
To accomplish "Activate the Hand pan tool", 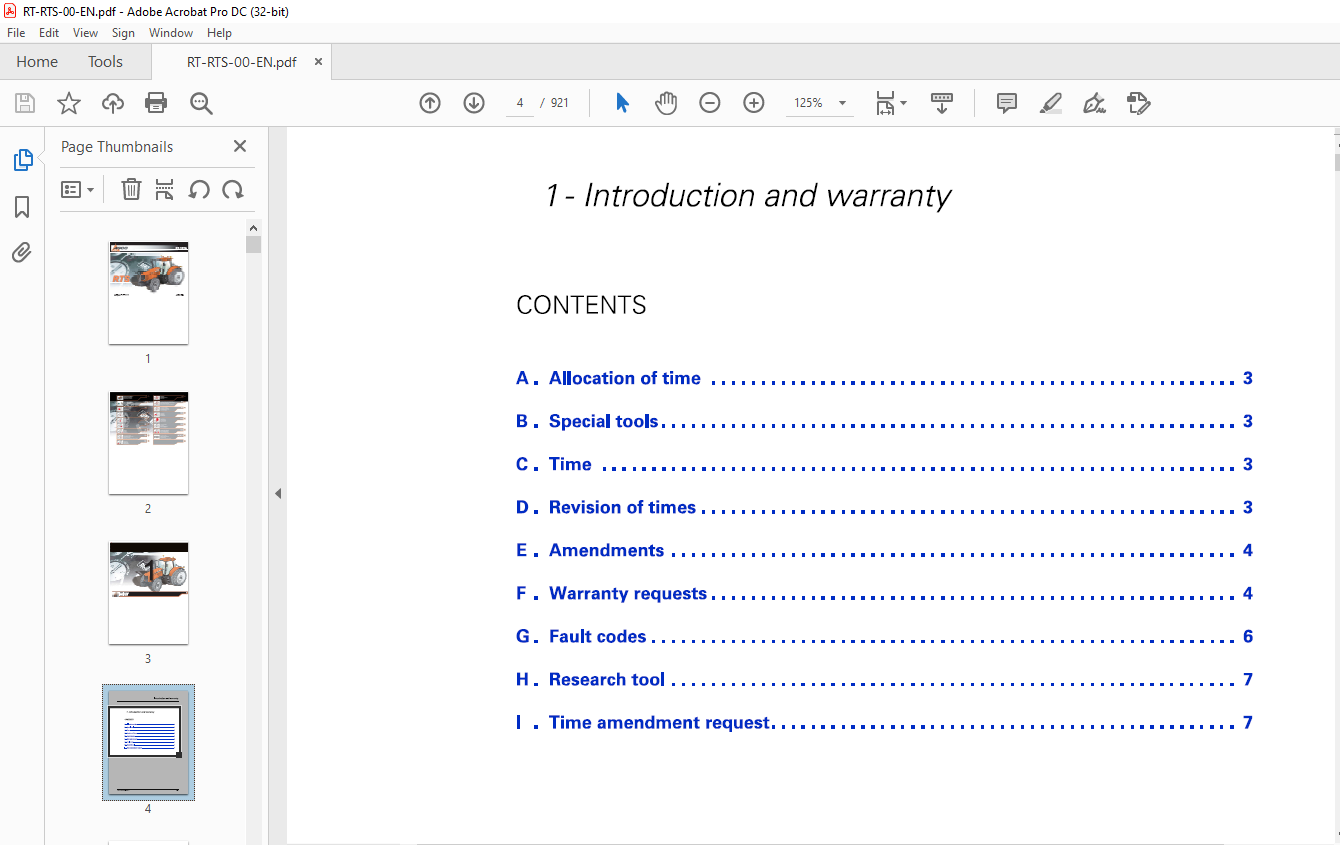I will click(x=666, y=103).
